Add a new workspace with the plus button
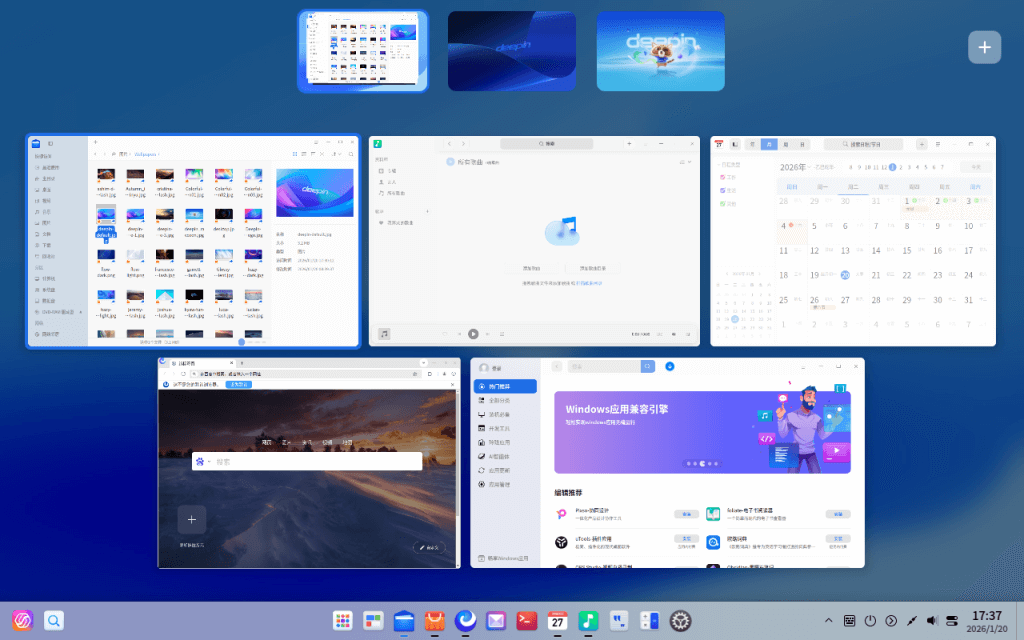 pyautogui.click(x=984, y=47)
